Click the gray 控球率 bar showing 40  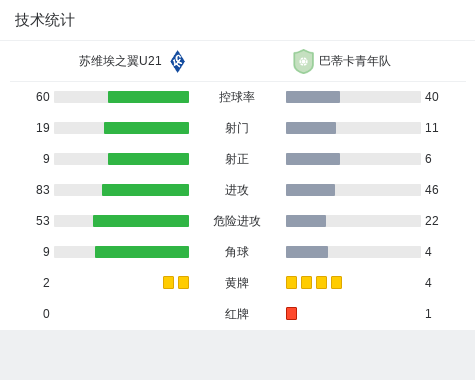click(313, 97)
